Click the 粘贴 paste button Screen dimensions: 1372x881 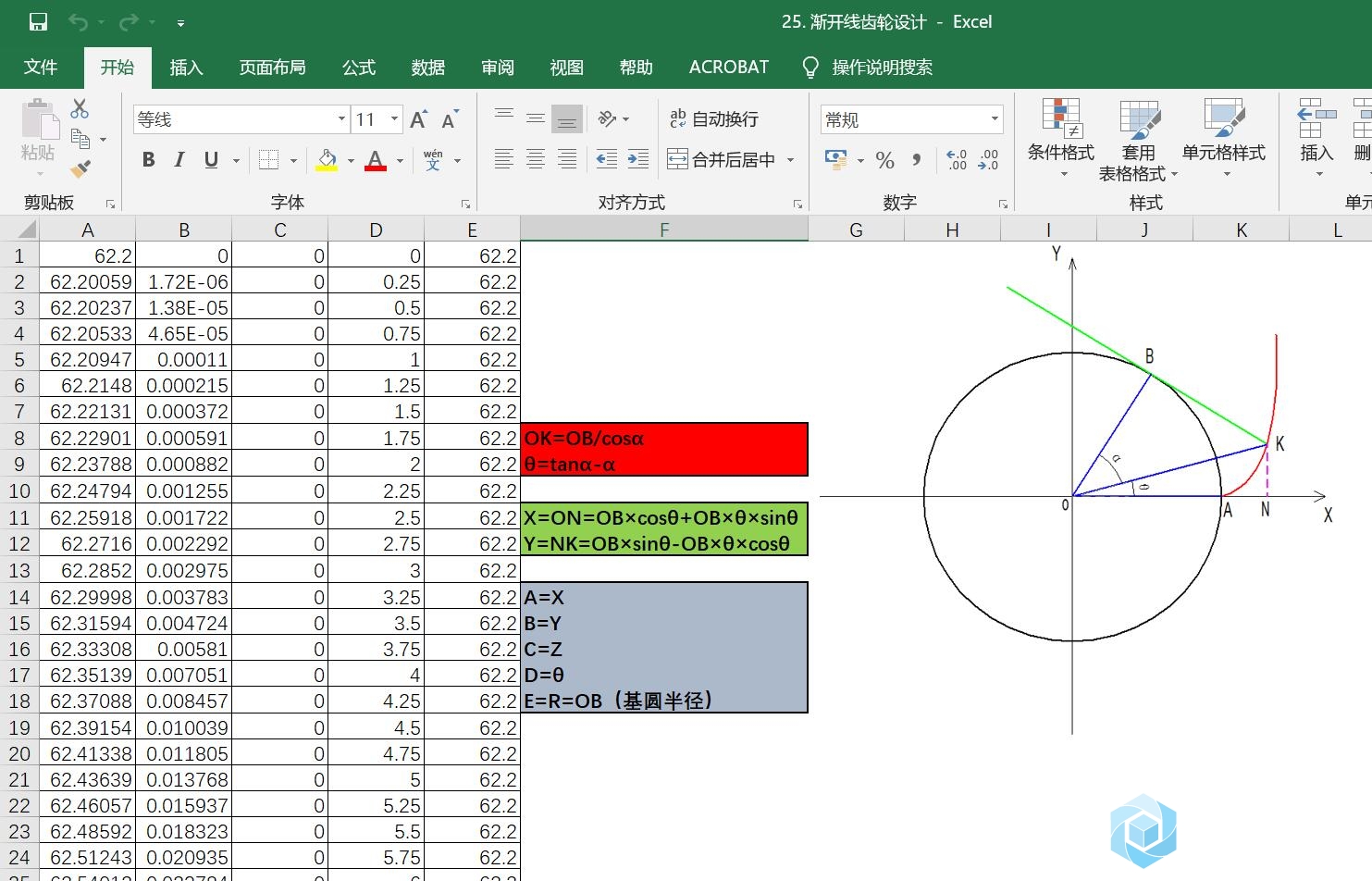[39, 139]
